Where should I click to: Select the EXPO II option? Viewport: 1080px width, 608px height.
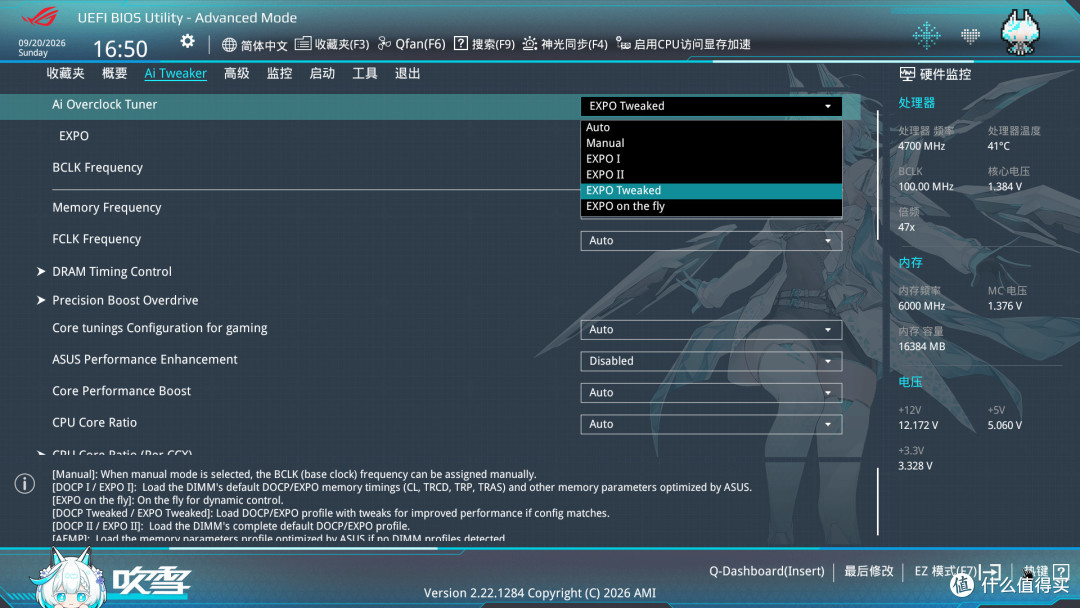[x=711, y=175]
